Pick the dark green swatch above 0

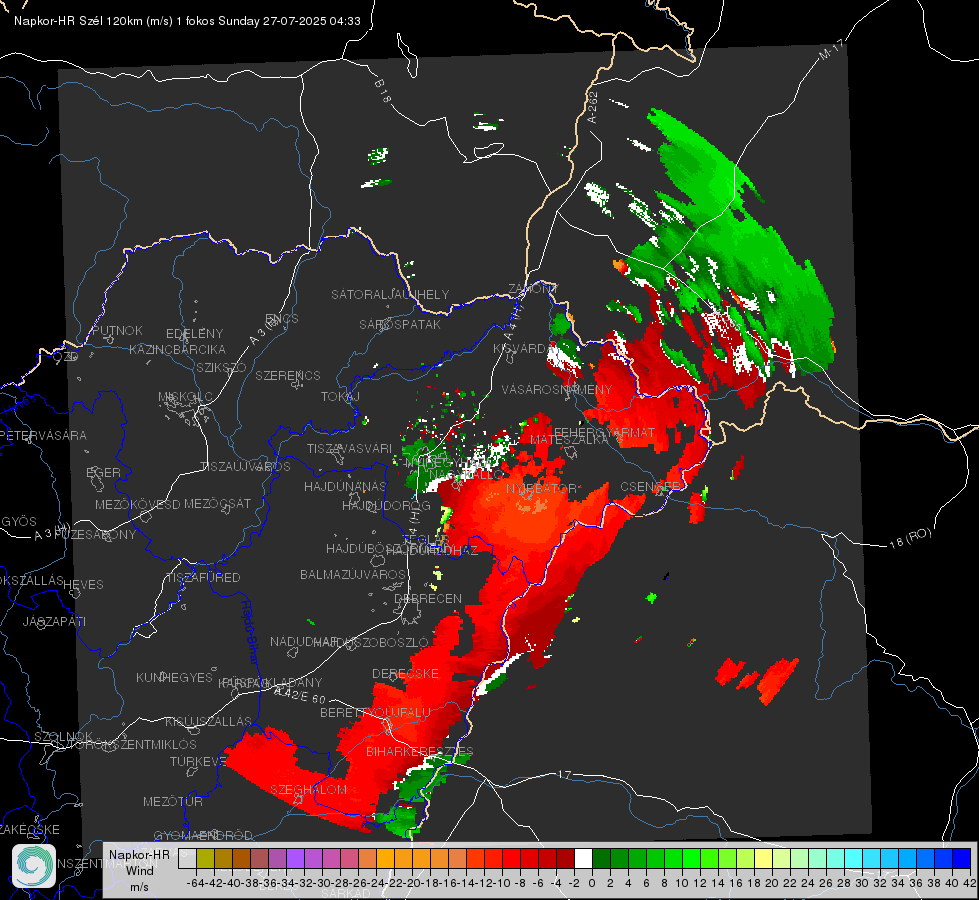601,859
